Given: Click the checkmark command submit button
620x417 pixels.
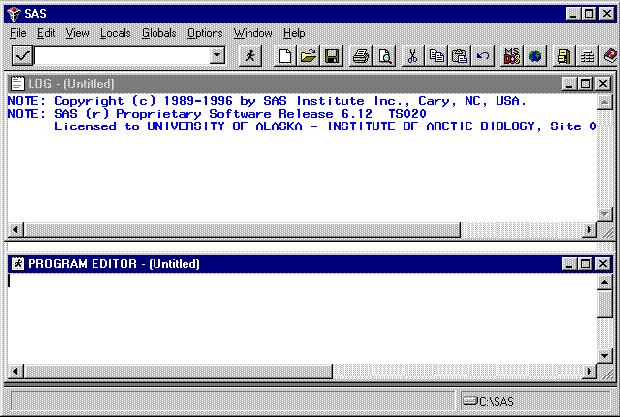Looking at the screenshot, I should [22, 56].
